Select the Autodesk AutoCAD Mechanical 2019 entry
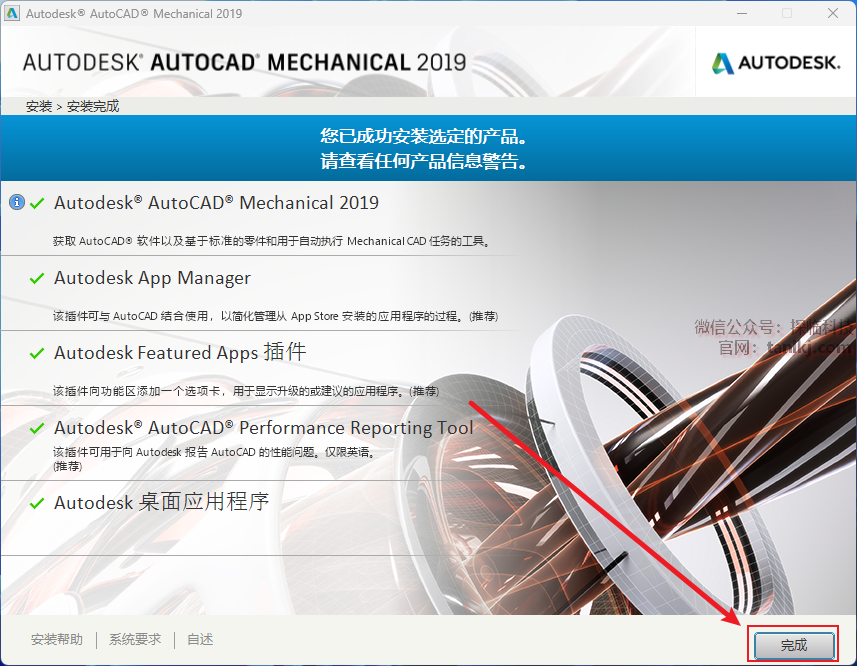 tap(216, 203)
